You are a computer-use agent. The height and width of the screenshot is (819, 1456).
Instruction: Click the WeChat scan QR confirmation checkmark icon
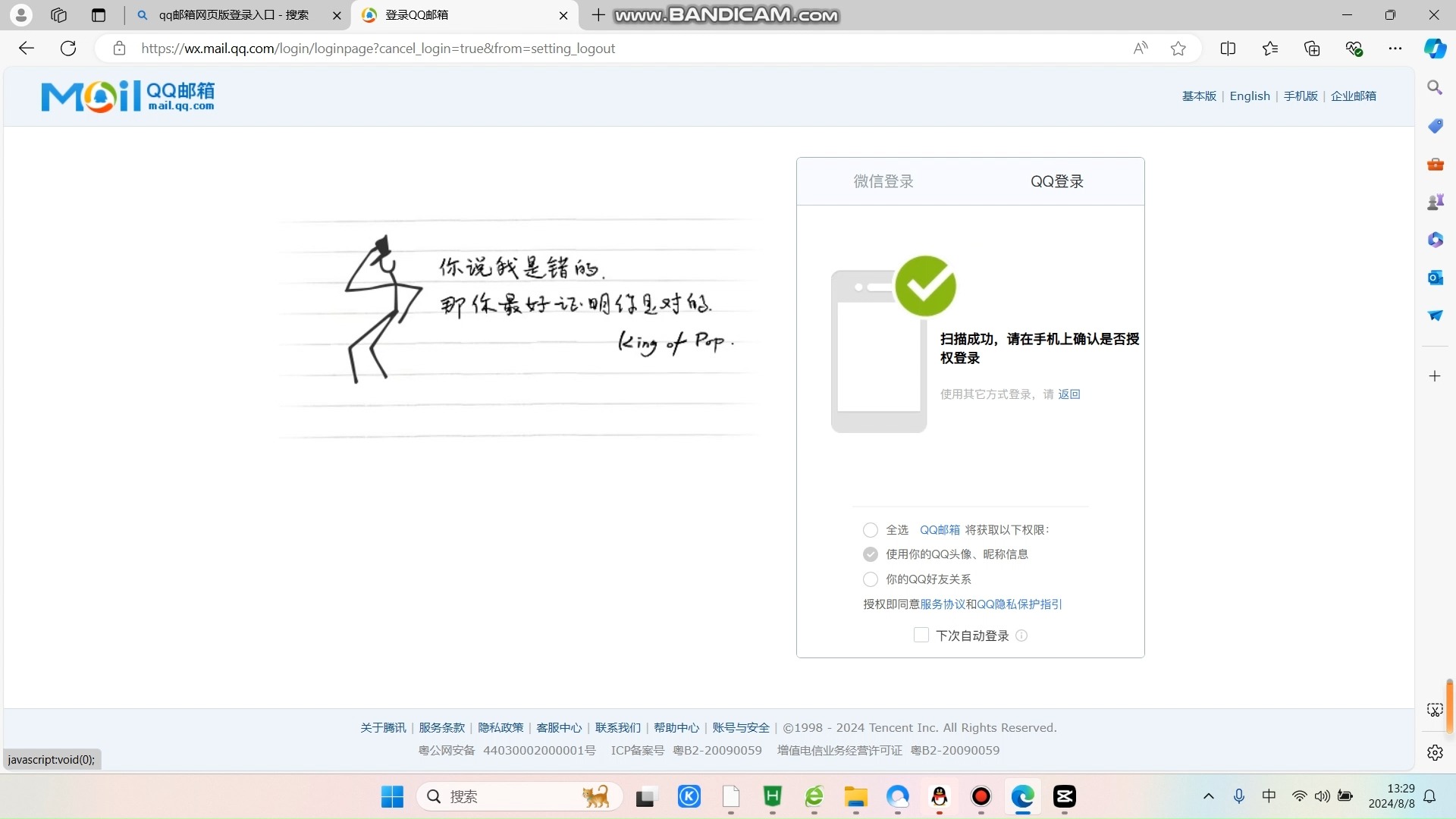coord(922,287)
